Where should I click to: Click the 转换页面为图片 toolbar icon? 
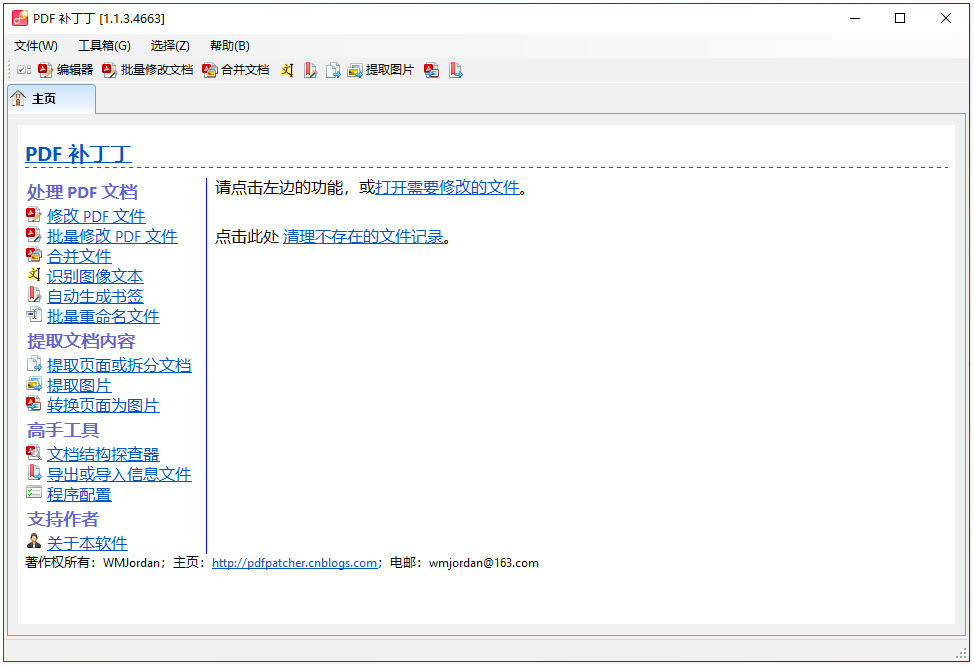pos(431,70)
